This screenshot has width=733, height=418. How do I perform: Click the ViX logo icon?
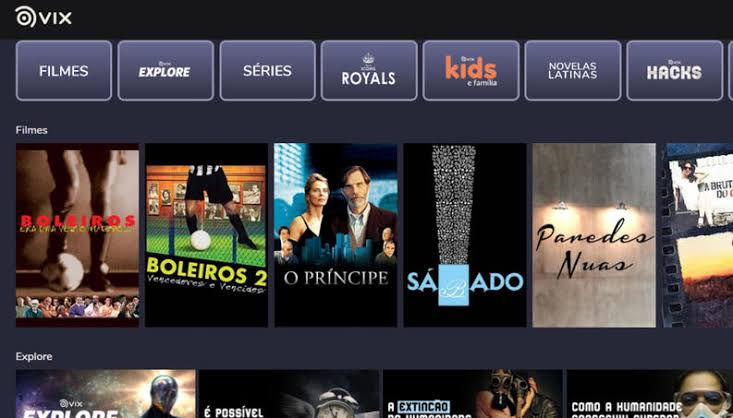pyautogui.click(x=43, y=17)
